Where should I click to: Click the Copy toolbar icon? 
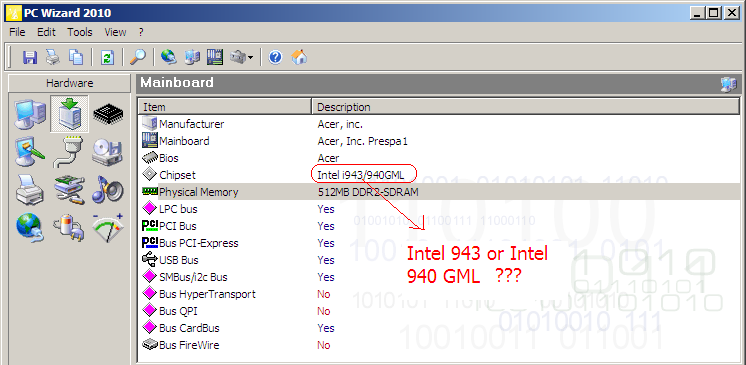coord(75,58)
